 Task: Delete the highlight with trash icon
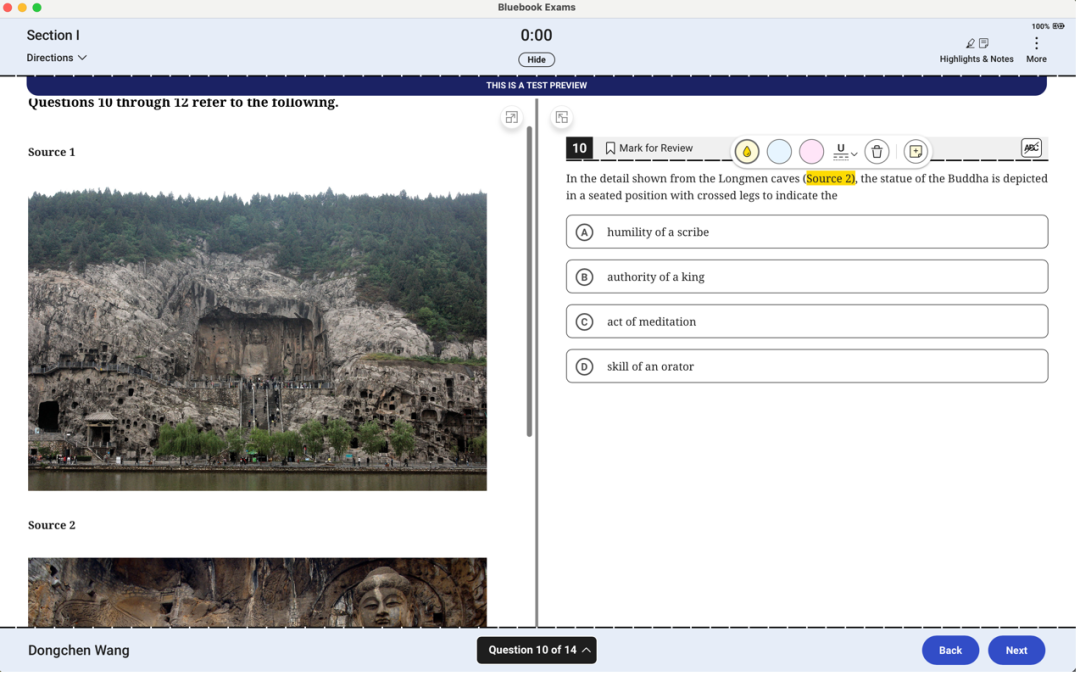(x=877, y=152)
